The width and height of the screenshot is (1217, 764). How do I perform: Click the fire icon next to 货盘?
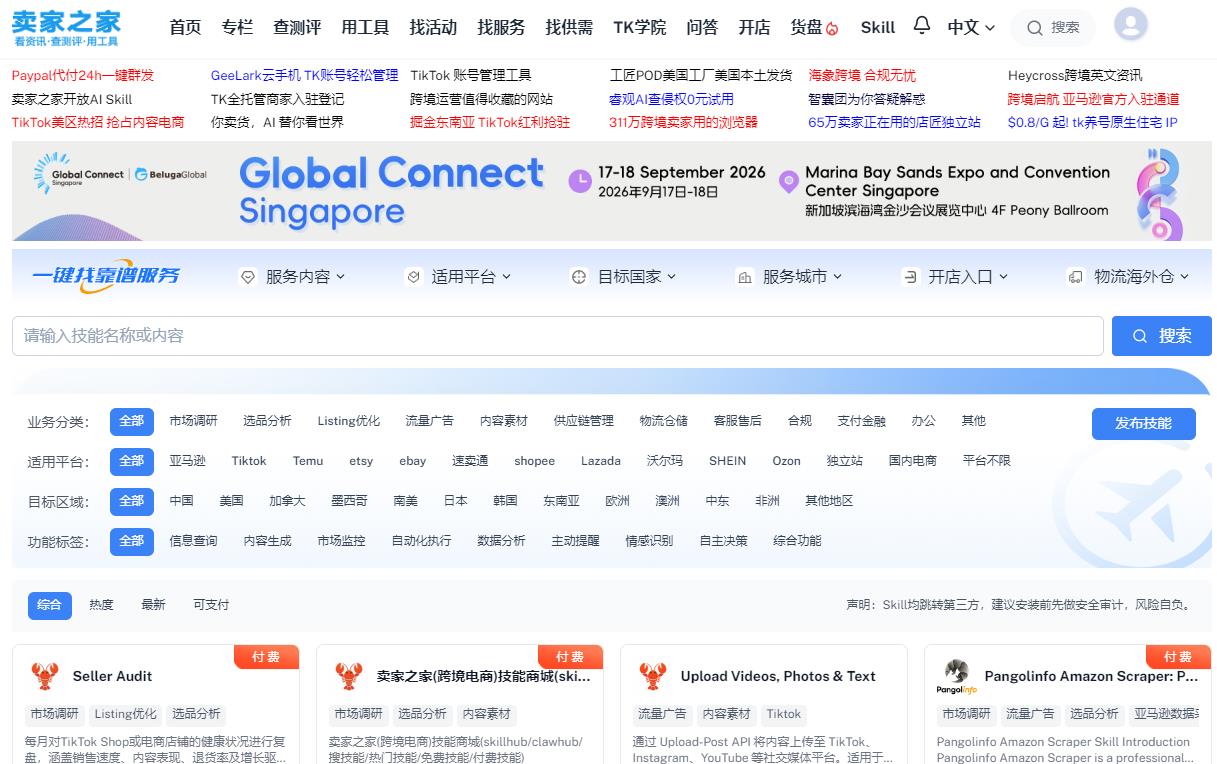click(x=833, y=28)
